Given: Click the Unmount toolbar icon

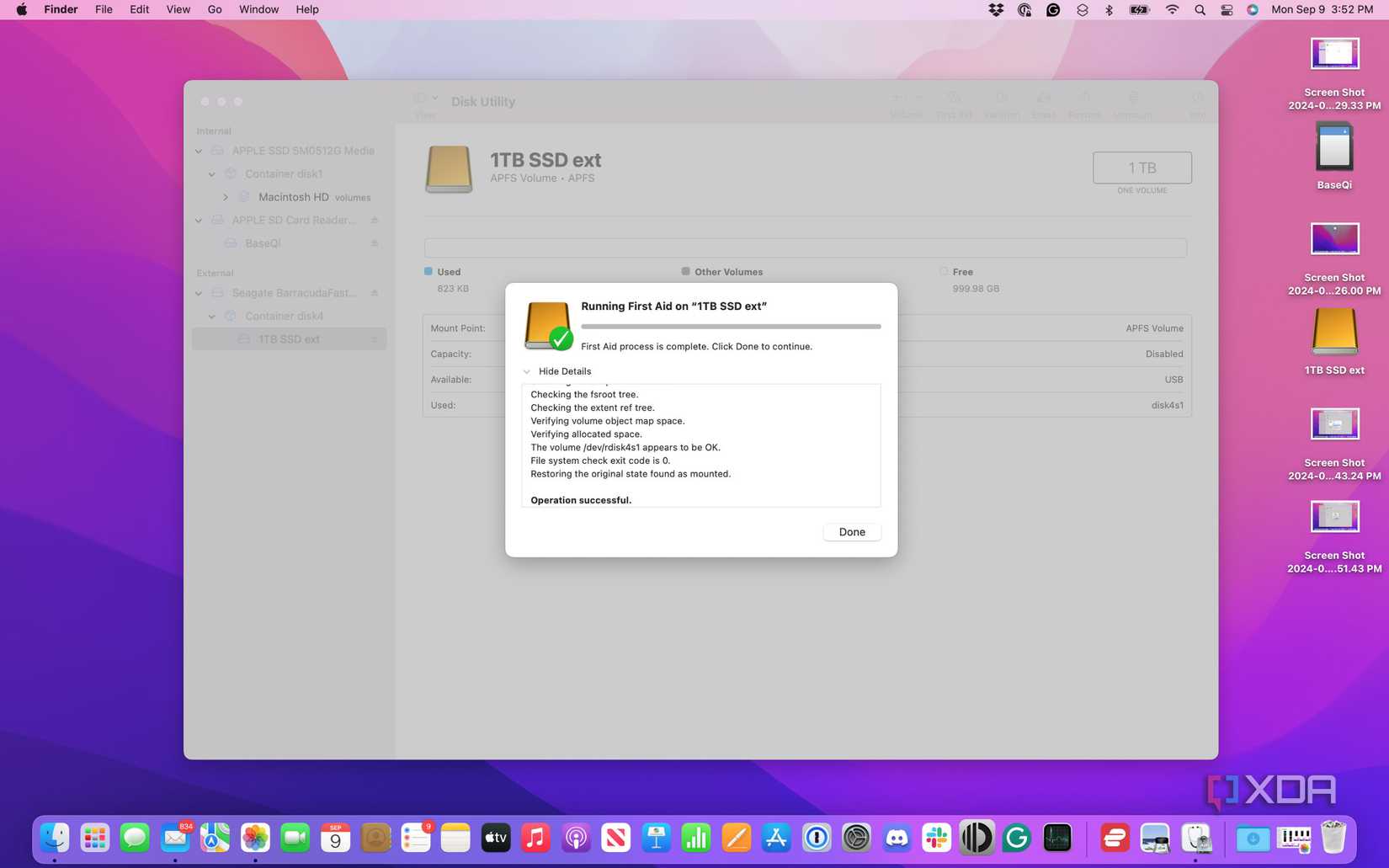Looking at the screenshot, I should pos(1132,103).
